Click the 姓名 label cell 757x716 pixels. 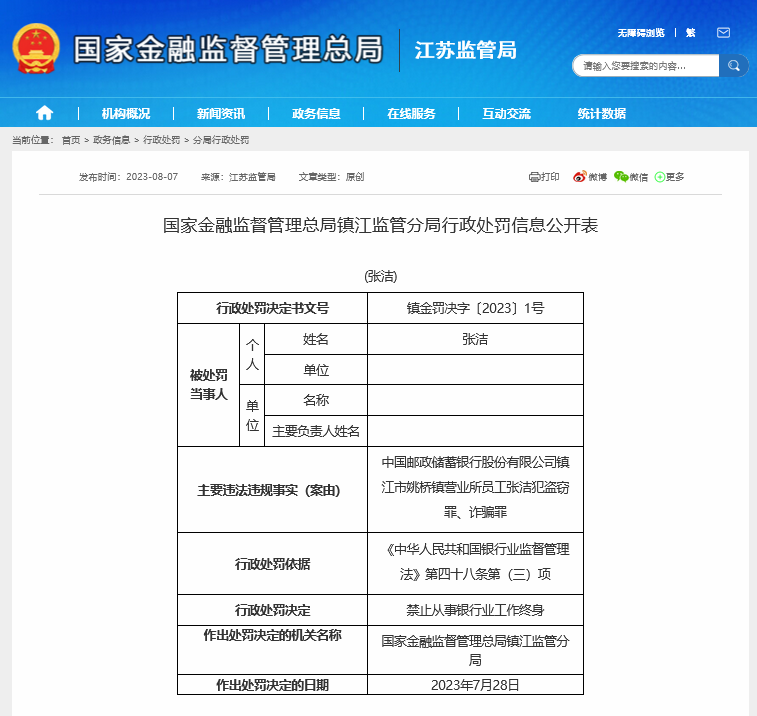pyautogui.click(x=316, y=339)
